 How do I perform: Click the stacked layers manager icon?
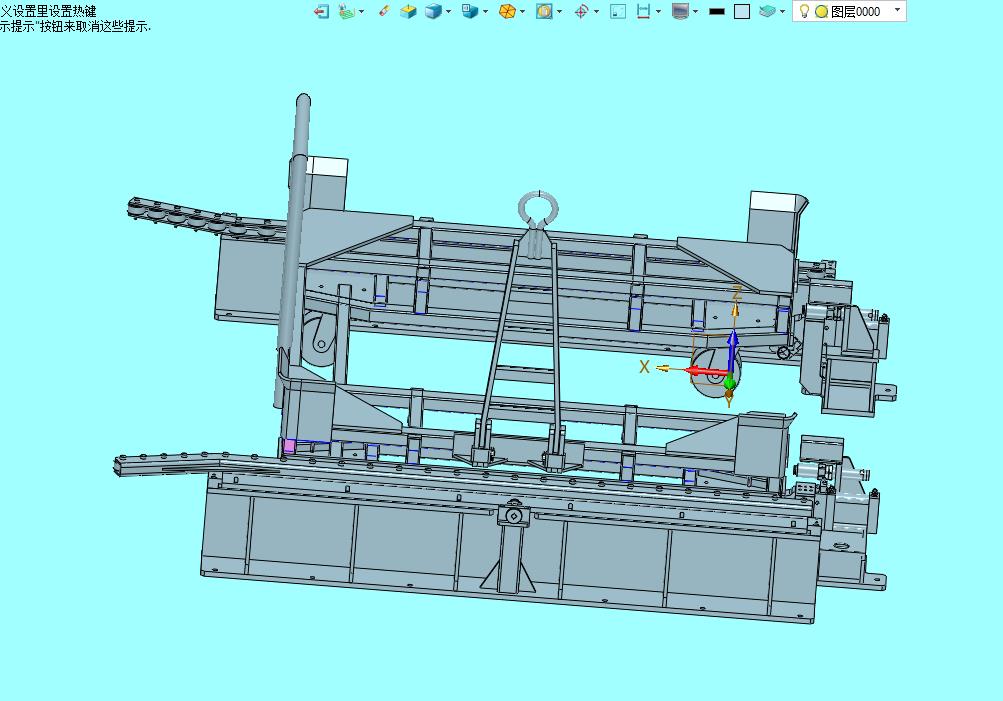pos(767,11)
